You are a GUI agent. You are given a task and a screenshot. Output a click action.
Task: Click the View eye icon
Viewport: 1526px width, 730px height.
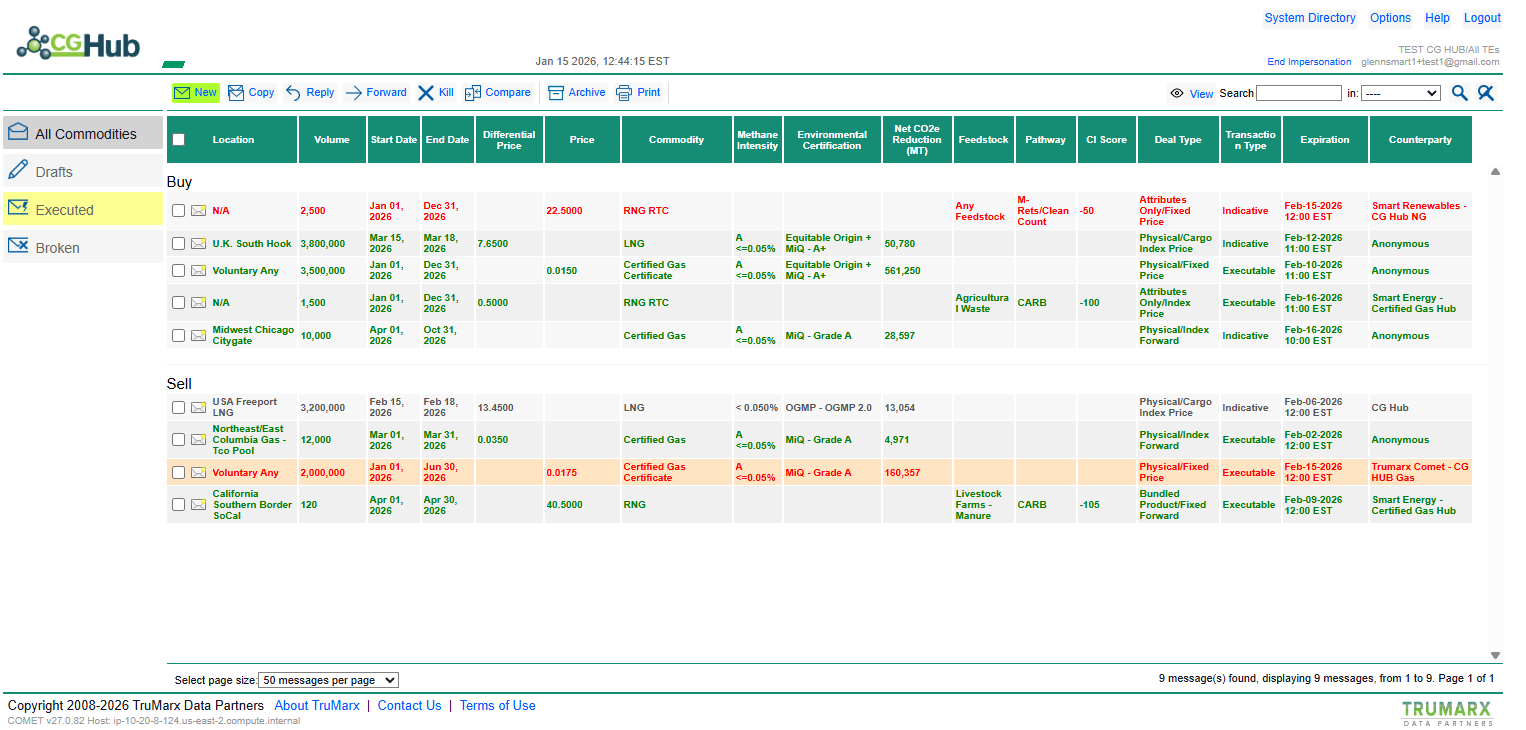click(x=1177, y=93)
